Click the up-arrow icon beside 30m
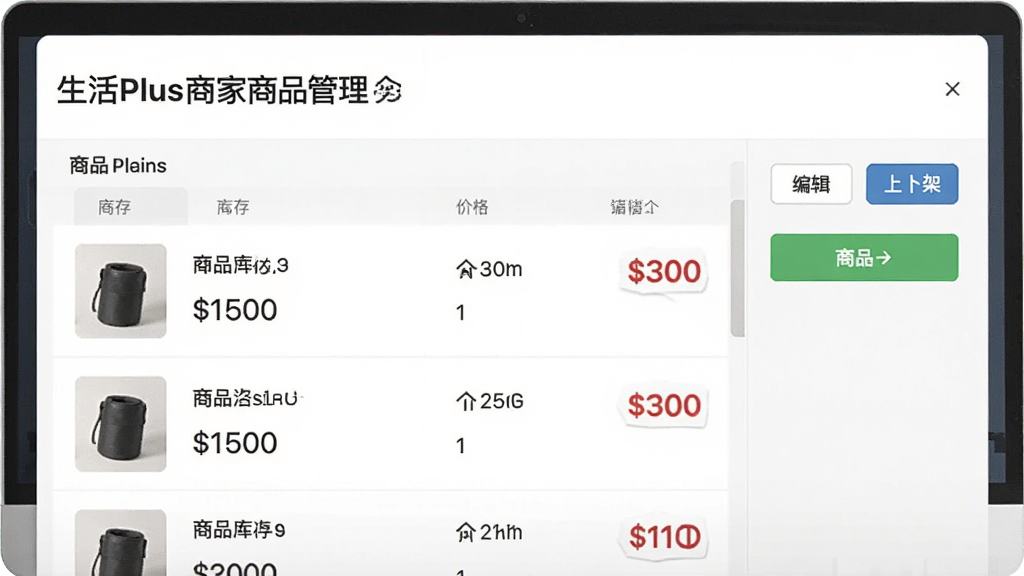 click(466, 269)
